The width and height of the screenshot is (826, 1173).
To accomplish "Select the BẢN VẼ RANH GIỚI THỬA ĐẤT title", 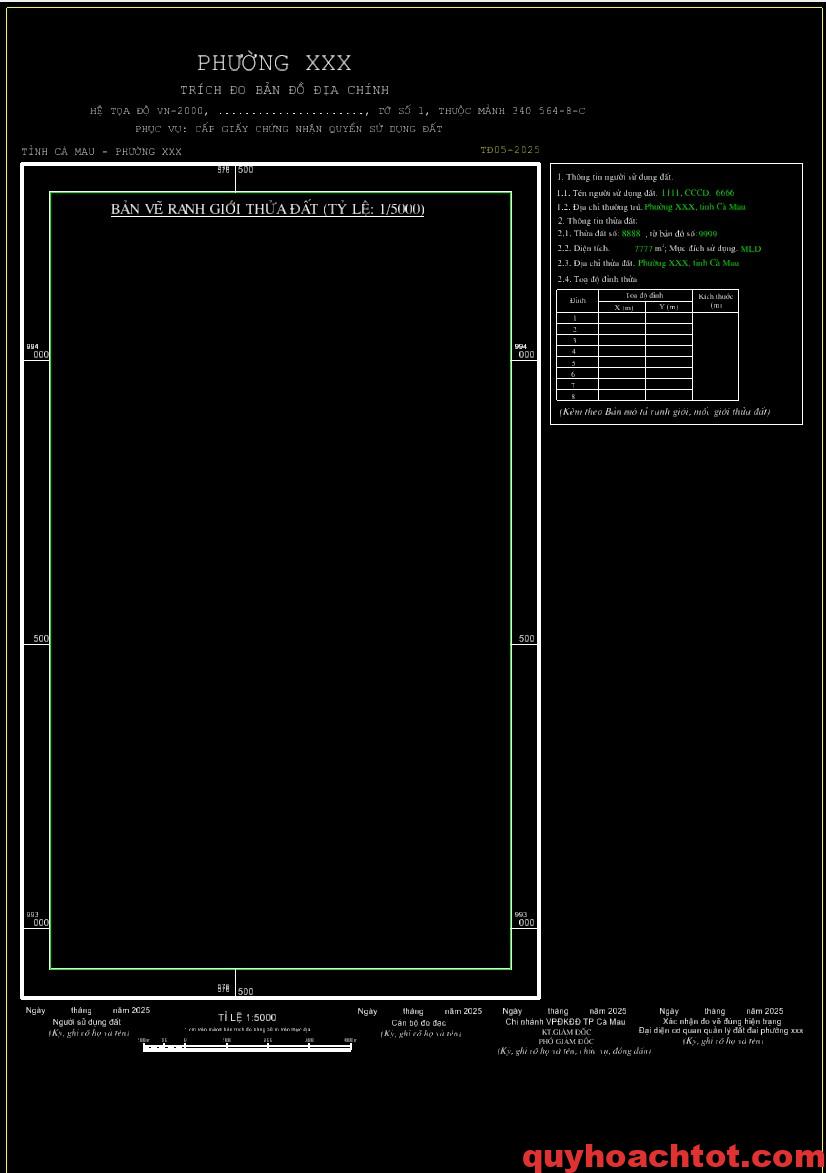I will point(267,209).
